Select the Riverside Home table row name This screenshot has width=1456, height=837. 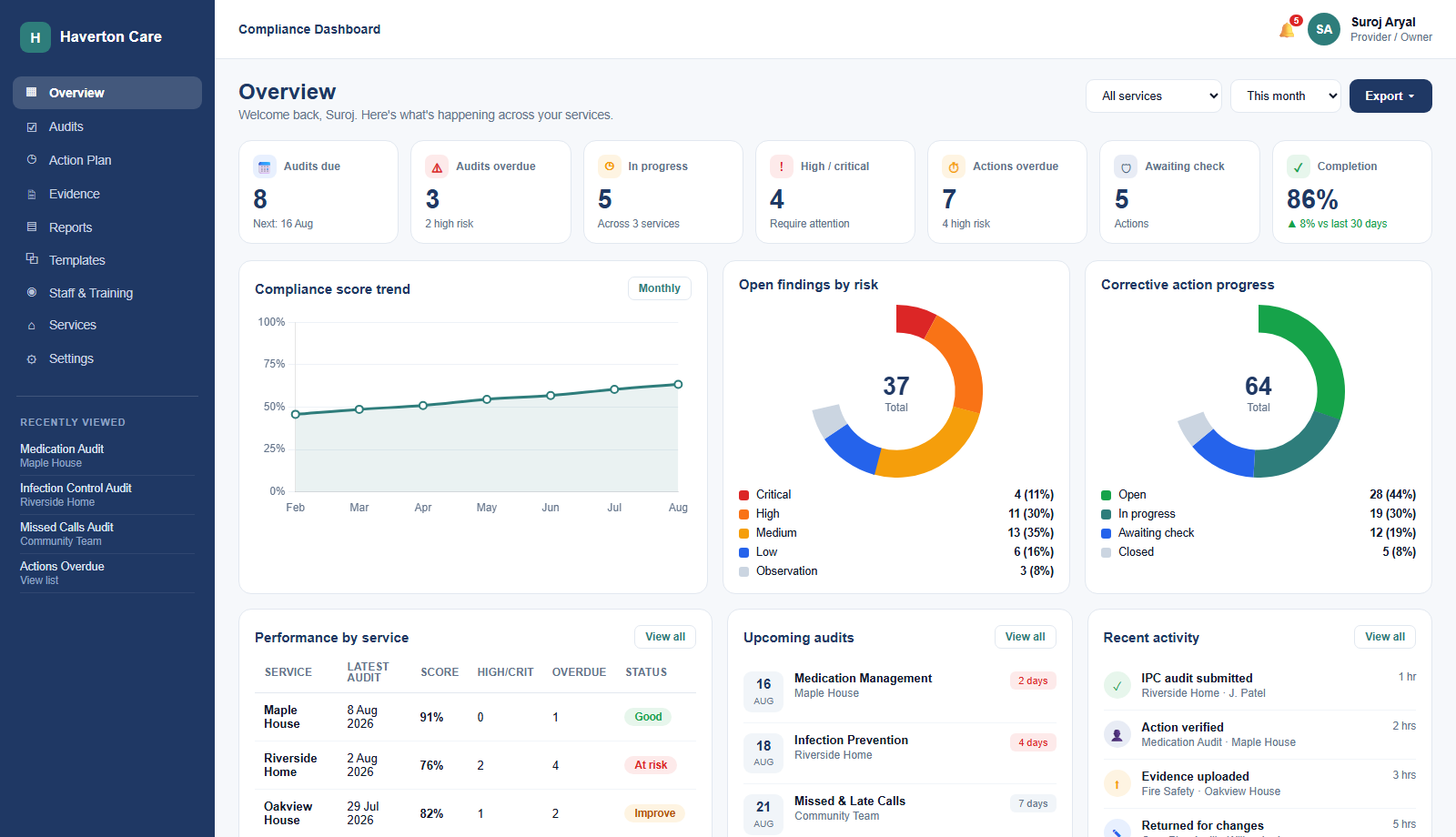290,765
